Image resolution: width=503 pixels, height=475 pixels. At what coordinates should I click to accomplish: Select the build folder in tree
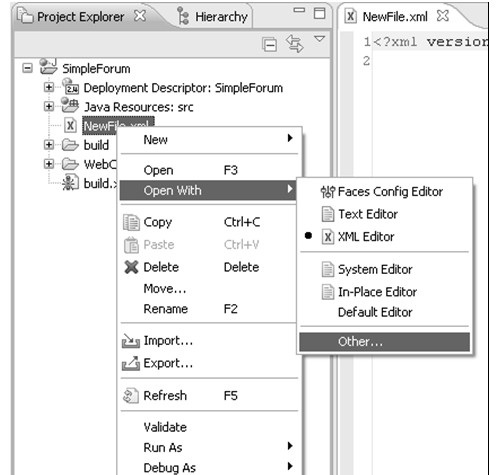(x=96, y=145)
